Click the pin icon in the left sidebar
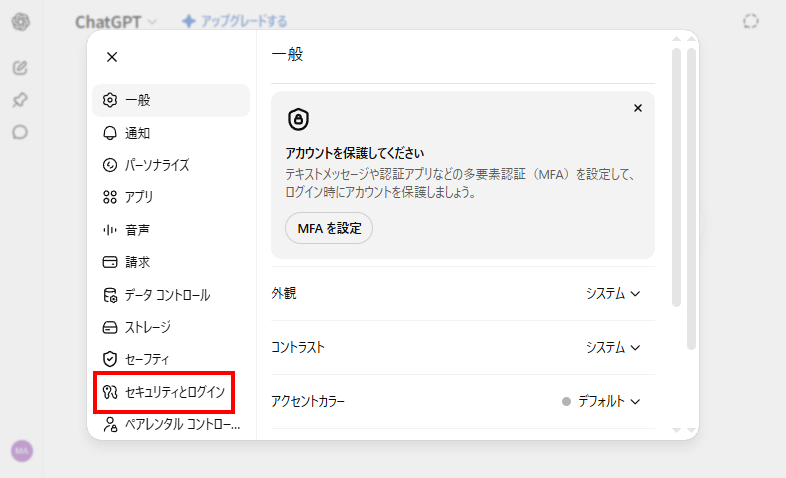The image size is (786, 478). [20, 100]
